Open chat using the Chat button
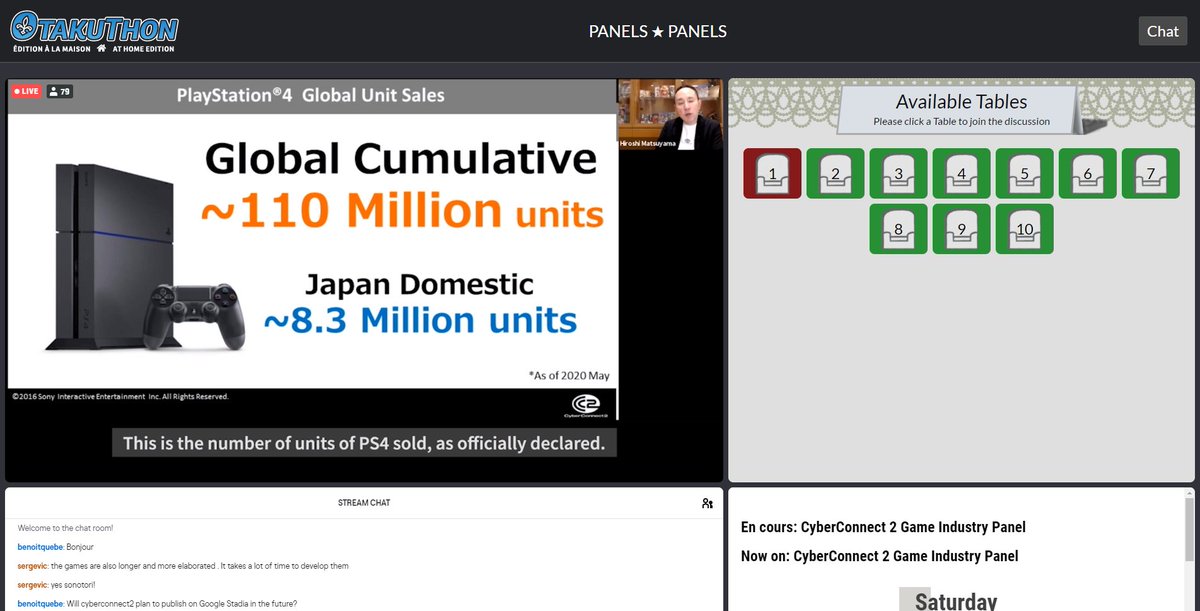This screenshot has height=611, width=1200. (1162, 31)
